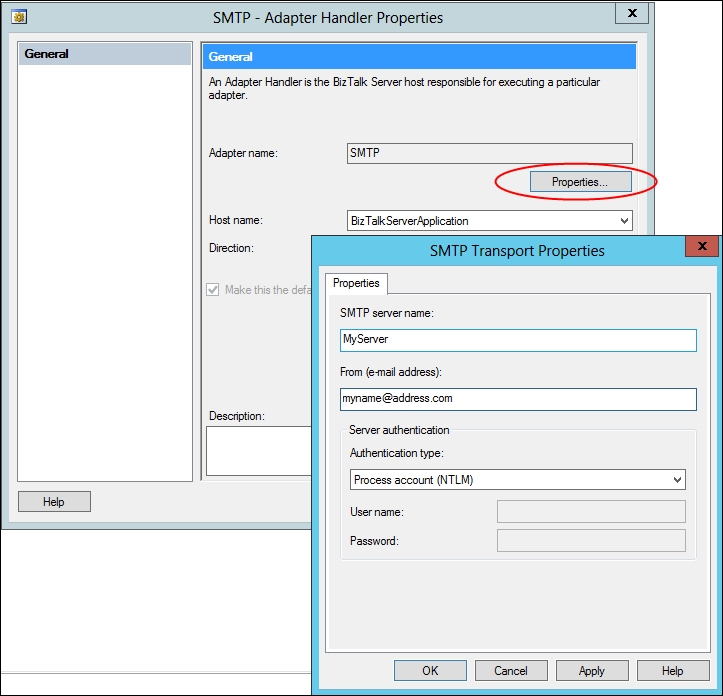Open the Authentication type dropdown
723x696 pixels.
517,480
